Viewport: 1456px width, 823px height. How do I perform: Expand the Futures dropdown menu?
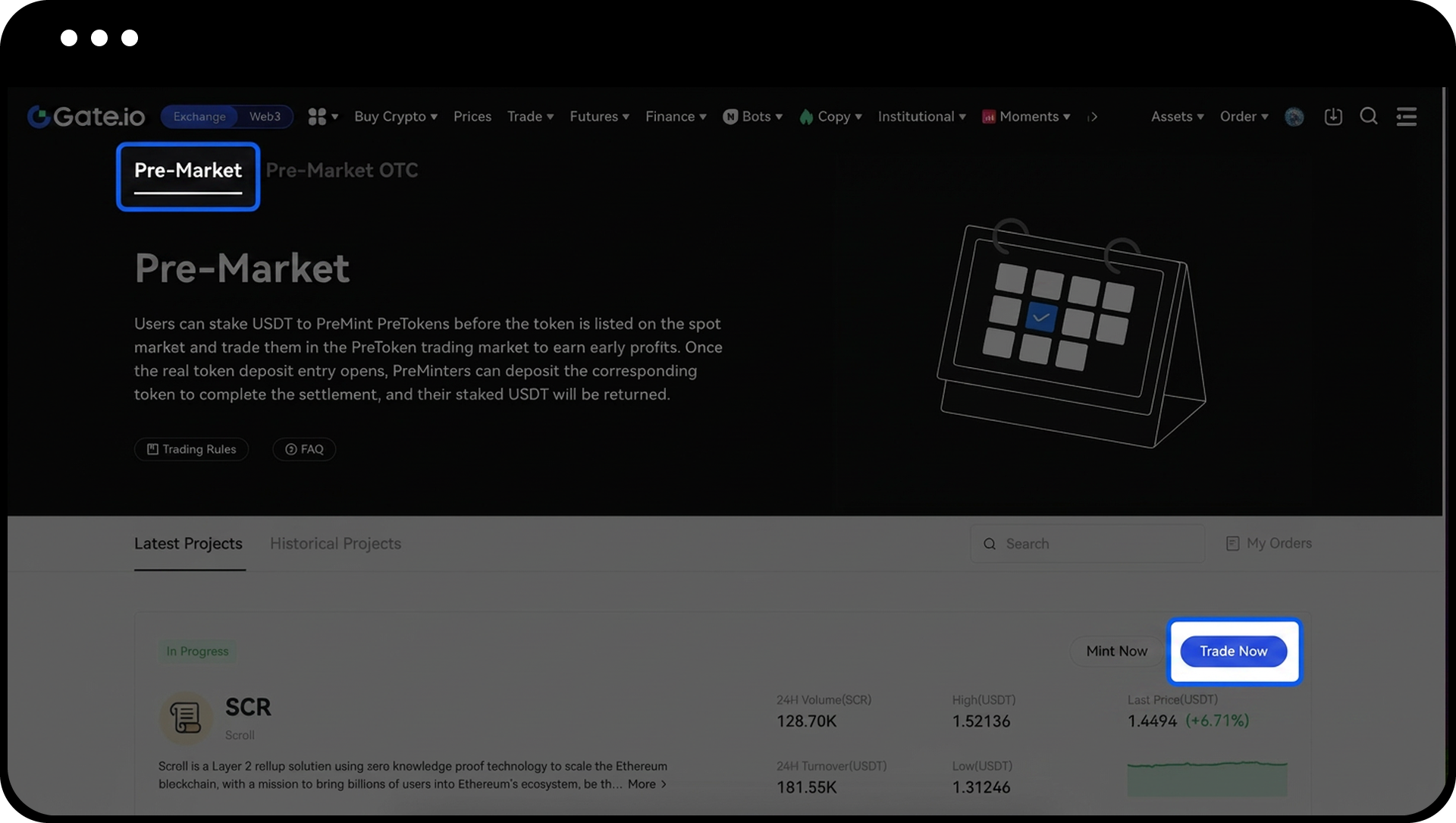pos(599,116)
